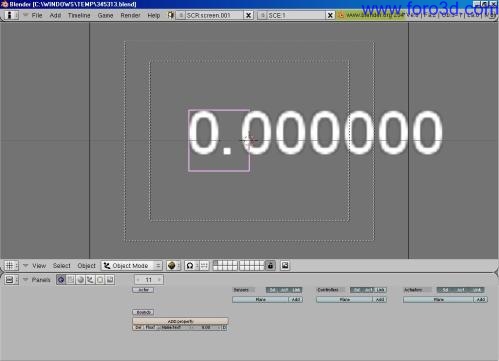Click Add button in Controllers column
The width and height of the screenshot is (499, 361).
380,300
